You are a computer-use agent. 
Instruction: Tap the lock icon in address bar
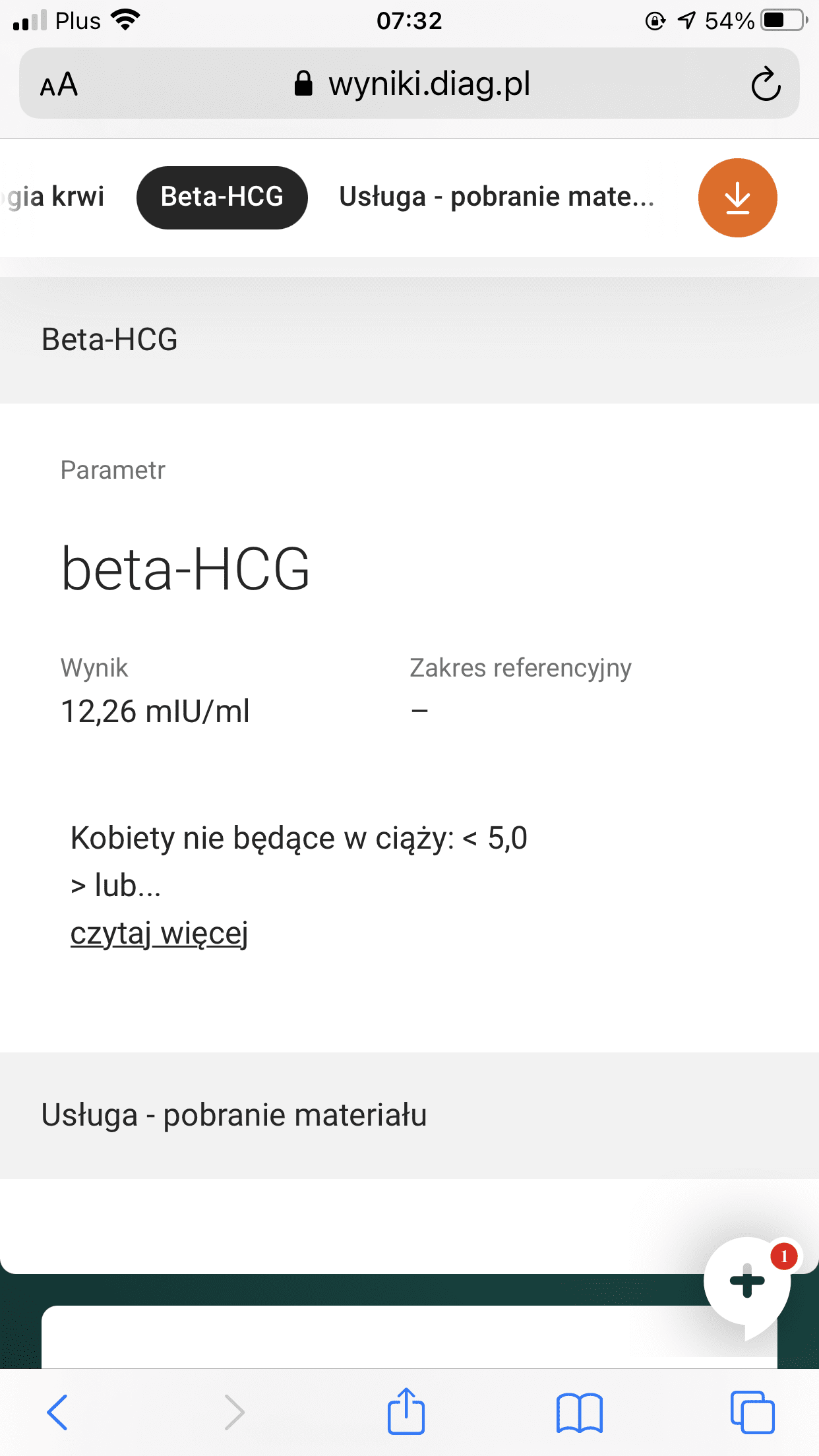(303, 84)
